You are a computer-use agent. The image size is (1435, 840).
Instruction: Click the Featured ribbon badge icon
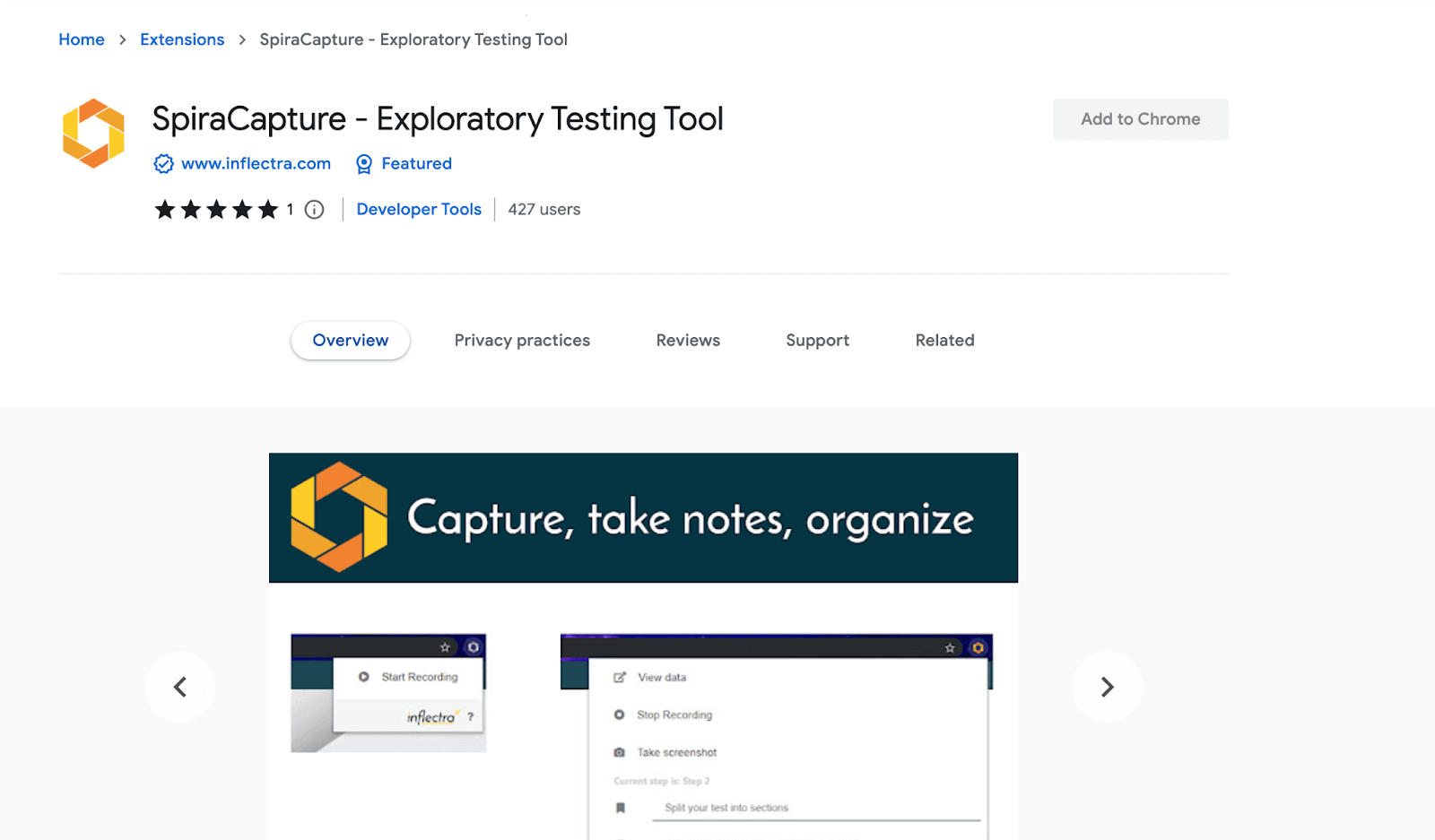coord(364,163)
